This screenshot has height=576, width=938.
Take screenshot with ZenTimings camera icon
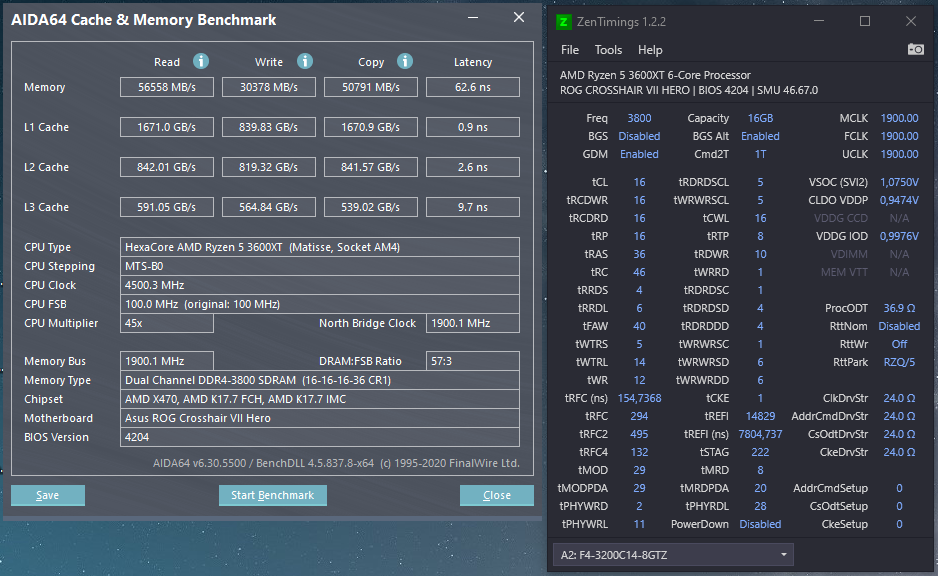915,50
